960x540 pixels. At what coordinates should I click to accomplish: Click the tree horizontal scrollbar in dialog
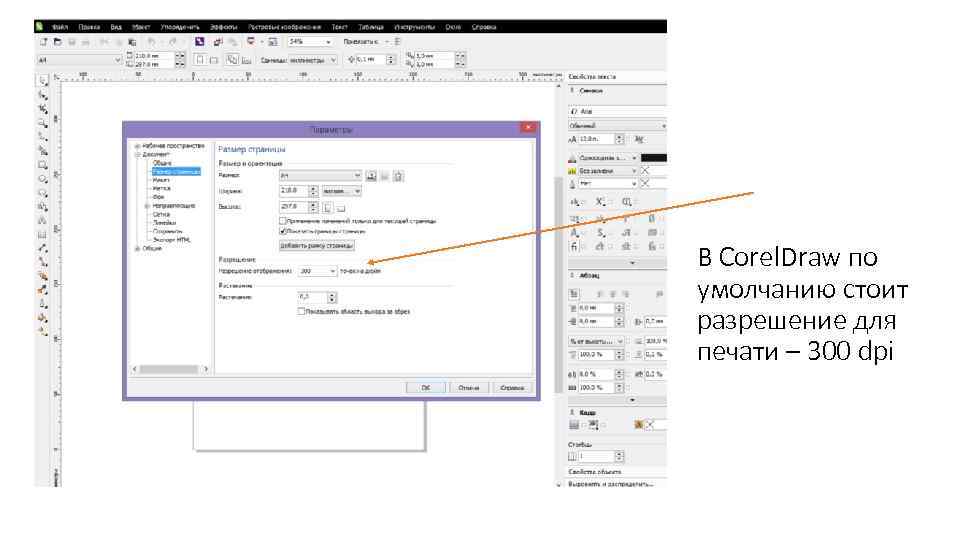pyautogui.click(x=171, y=369)
